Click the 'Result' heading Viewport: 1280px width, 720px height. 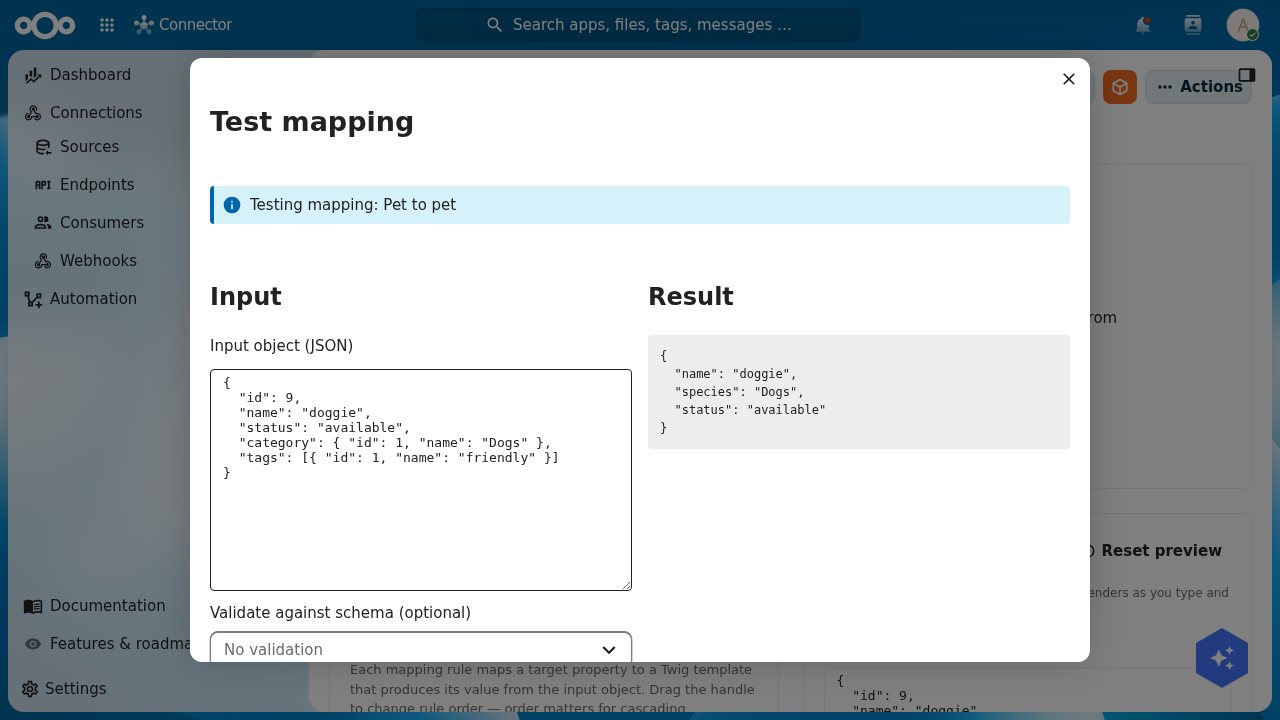691,297
